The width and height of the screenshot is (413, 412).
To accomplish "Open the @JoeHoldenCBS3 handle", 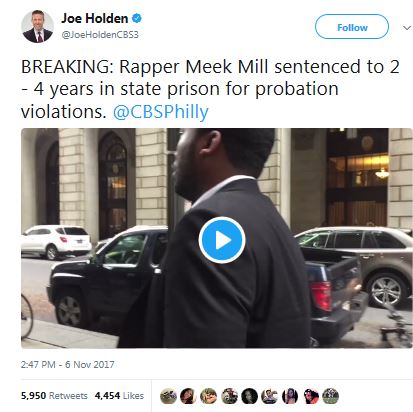I will pos(100,35).
